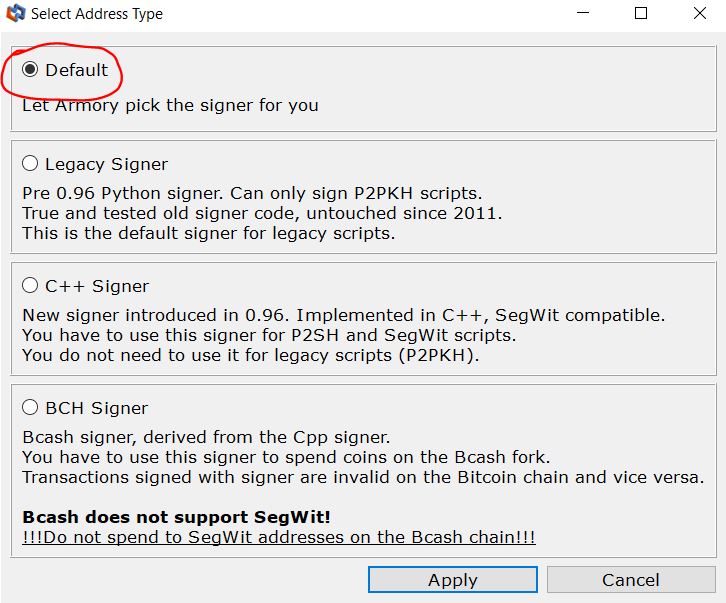Image resolution: width=726 pixels, height=603 pixels.
Task: Click the Cancel button
Action: [631, 579]
